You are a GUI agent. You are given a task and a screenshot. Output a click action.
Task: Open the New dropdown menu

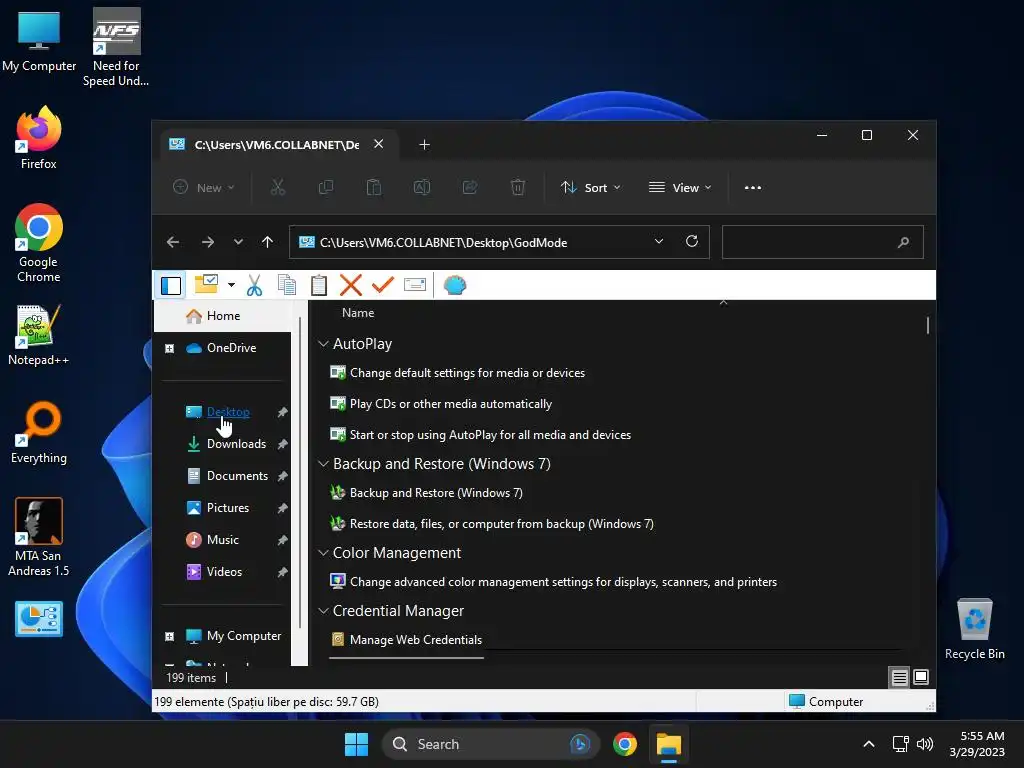coord(203,187)
